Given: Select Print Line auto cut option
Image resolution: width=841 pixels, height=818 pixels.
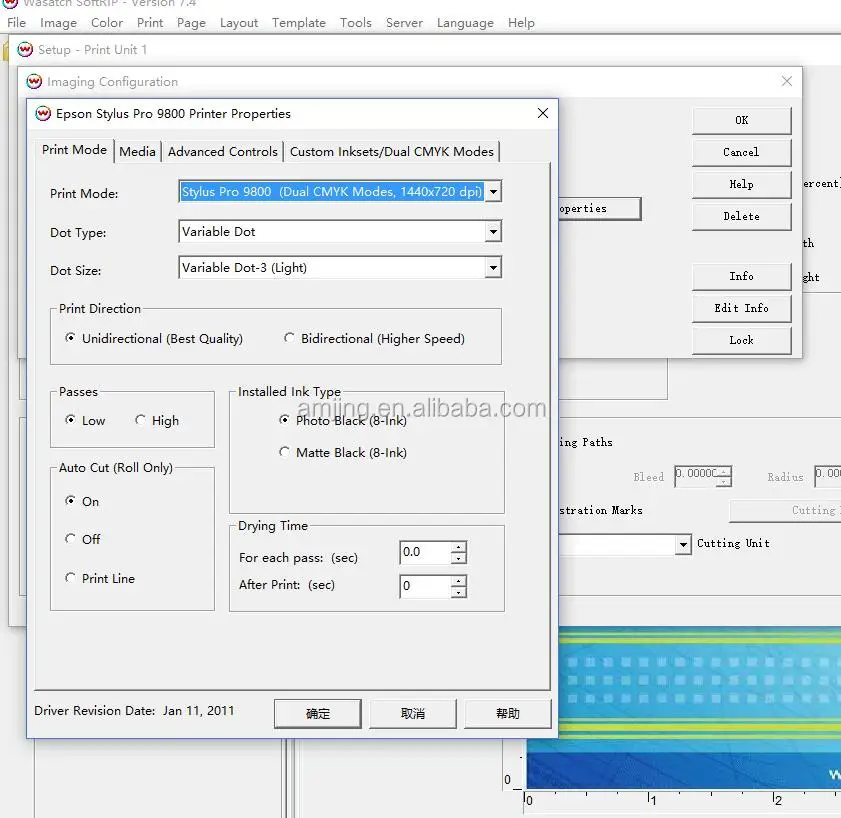Looking at the screenshot, I should coord(71,578).
